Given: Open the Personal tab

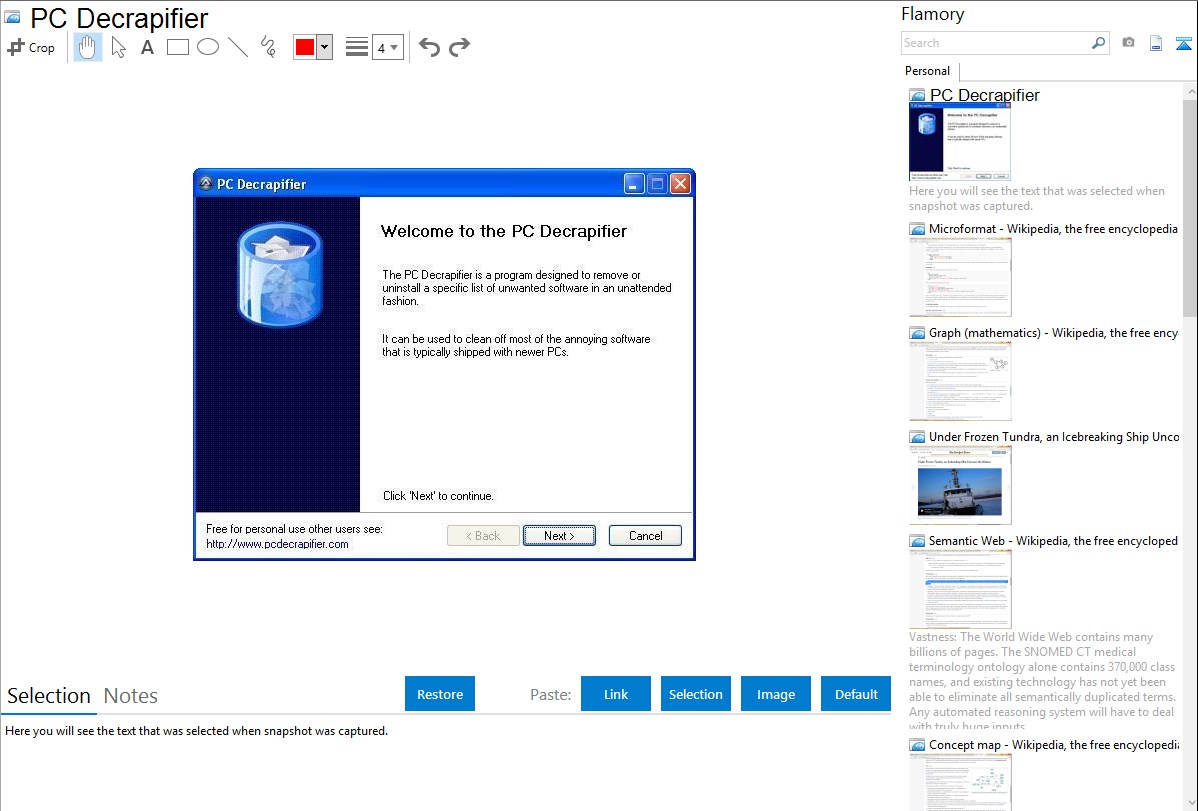Looking at the screenshot, I should coord(928,71).
